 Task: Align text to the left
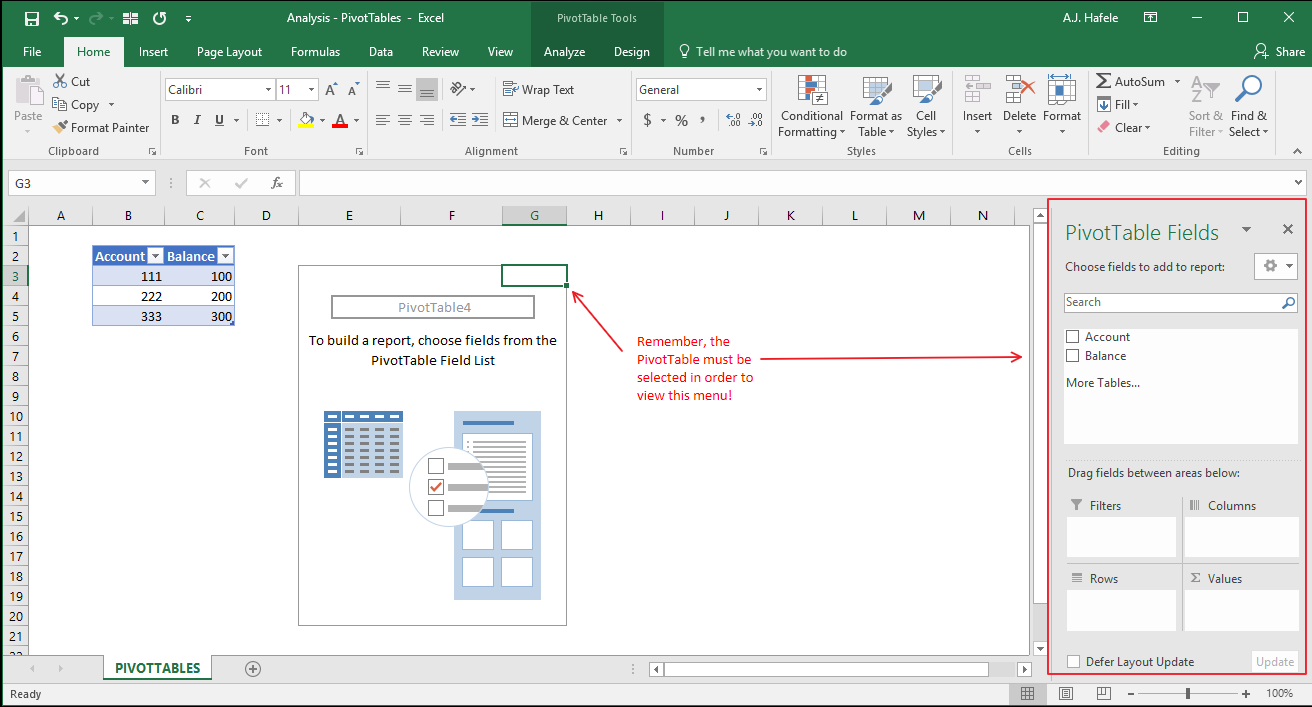point(383,120)
